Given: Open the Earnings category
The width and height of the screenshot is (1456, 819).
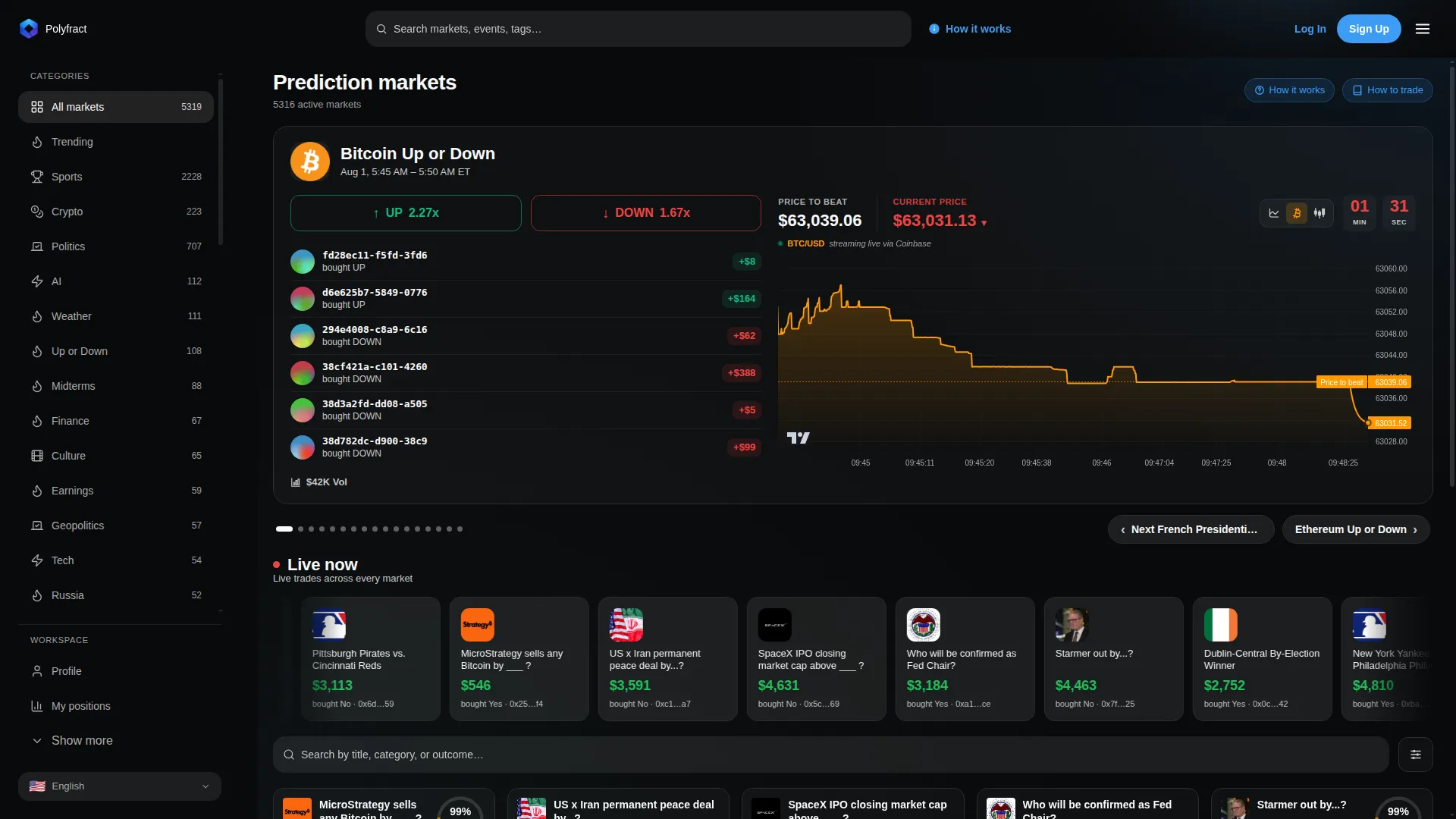Looking at the screenshot, I should 116,491.
